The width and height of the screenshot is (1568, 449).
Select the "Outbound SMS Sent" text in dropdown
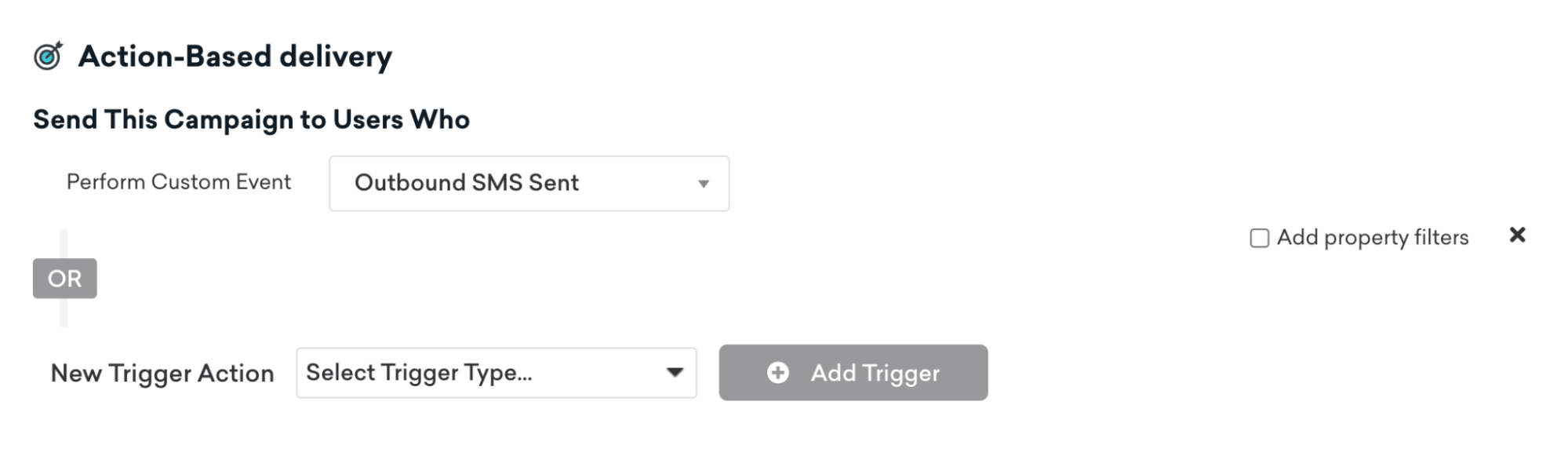[466, 183]
